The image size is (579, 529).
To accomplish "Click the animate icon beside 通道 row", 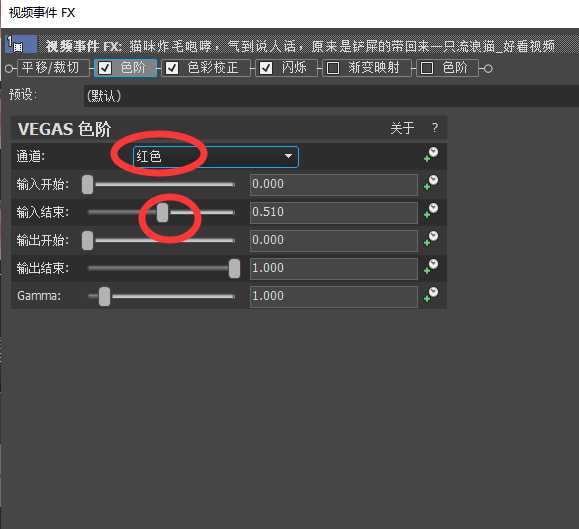I will point(431,154).
